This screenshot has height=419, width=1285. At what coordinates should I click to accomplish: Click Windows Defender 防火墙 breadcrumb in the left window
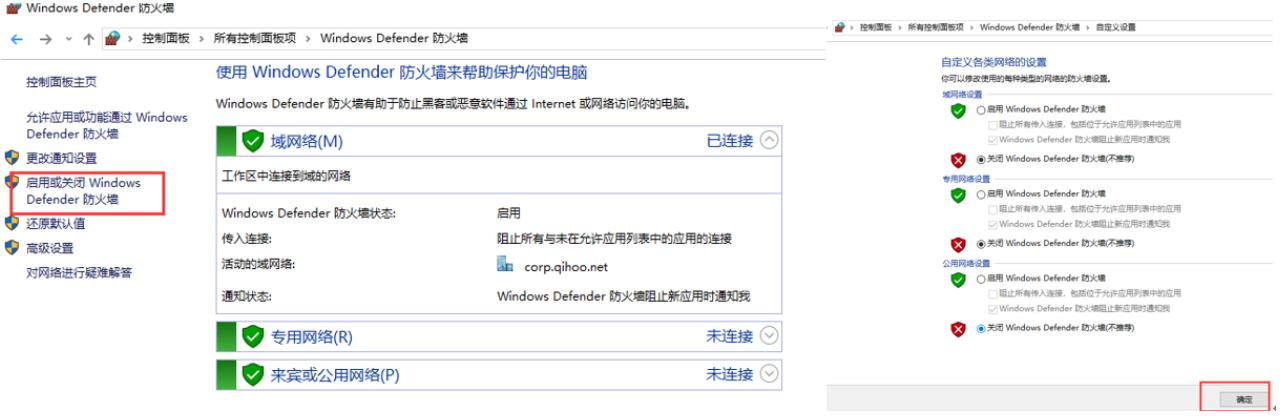(394, 38)
